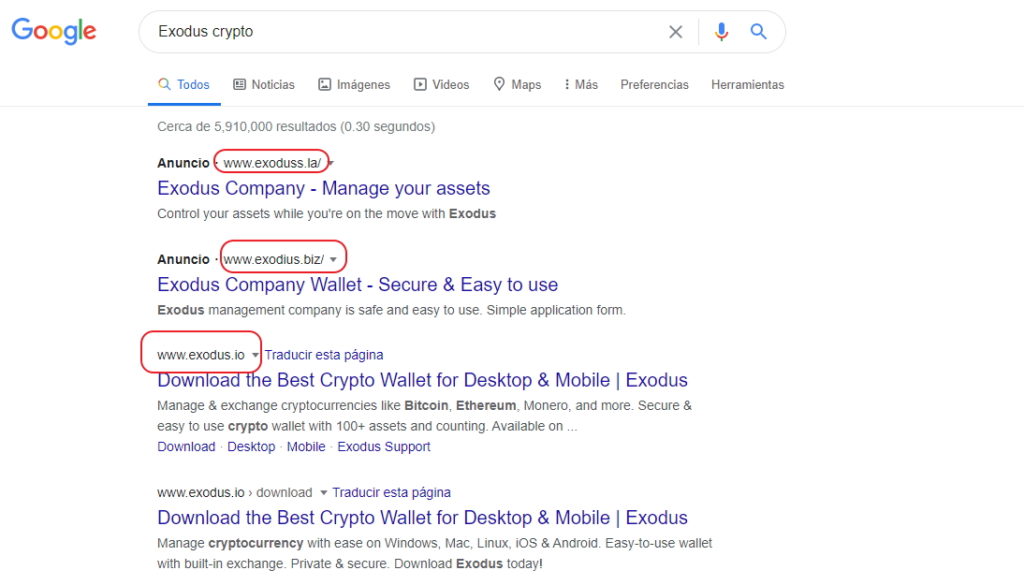Image resolution: width=1024 pixels, height=585 pixels.
Task: Open 'Exodus Company Wallet - Secure & Easy' ad
Action: [x=357, y=285]
